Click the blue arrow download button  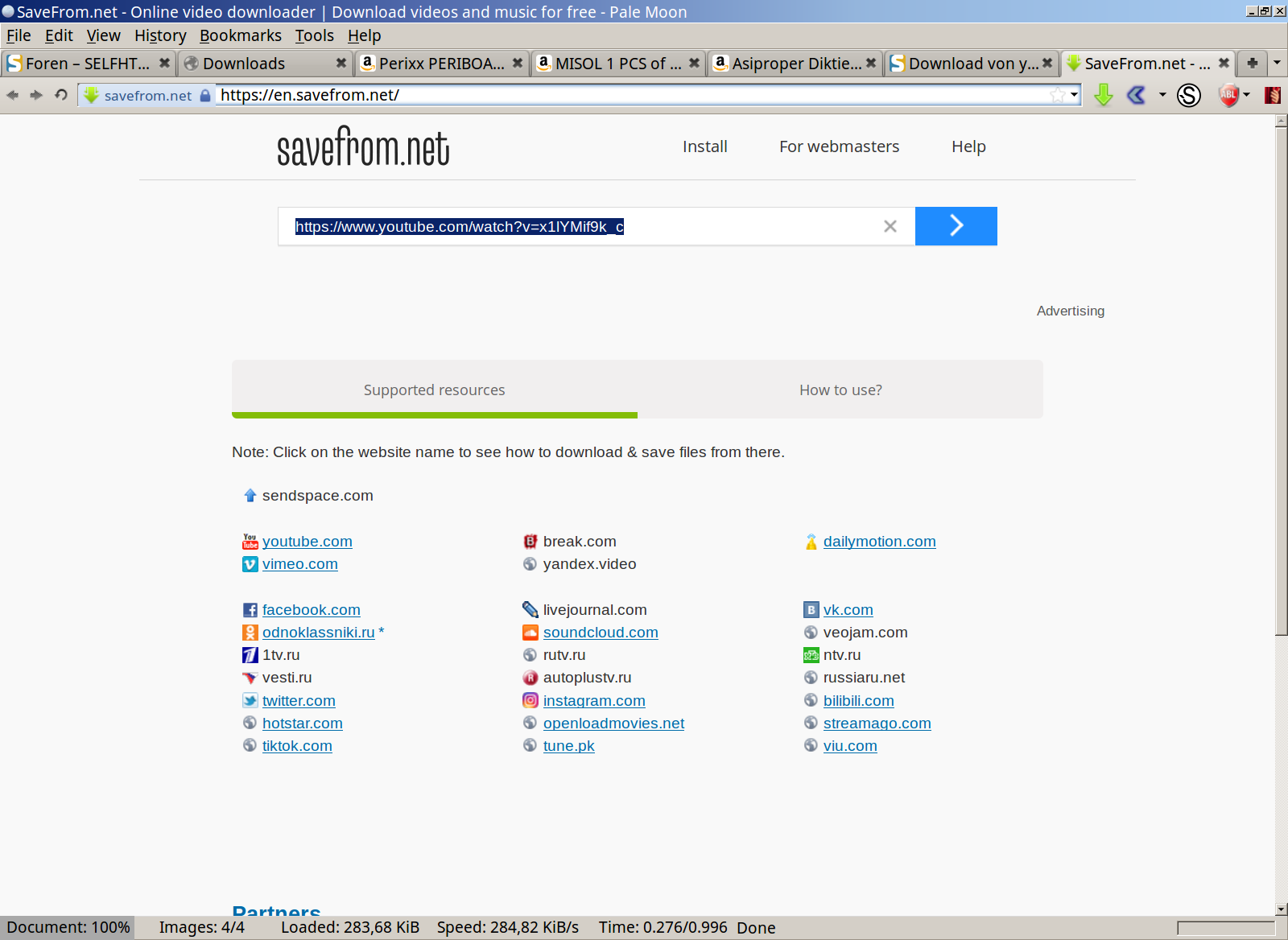pos(956,226)
